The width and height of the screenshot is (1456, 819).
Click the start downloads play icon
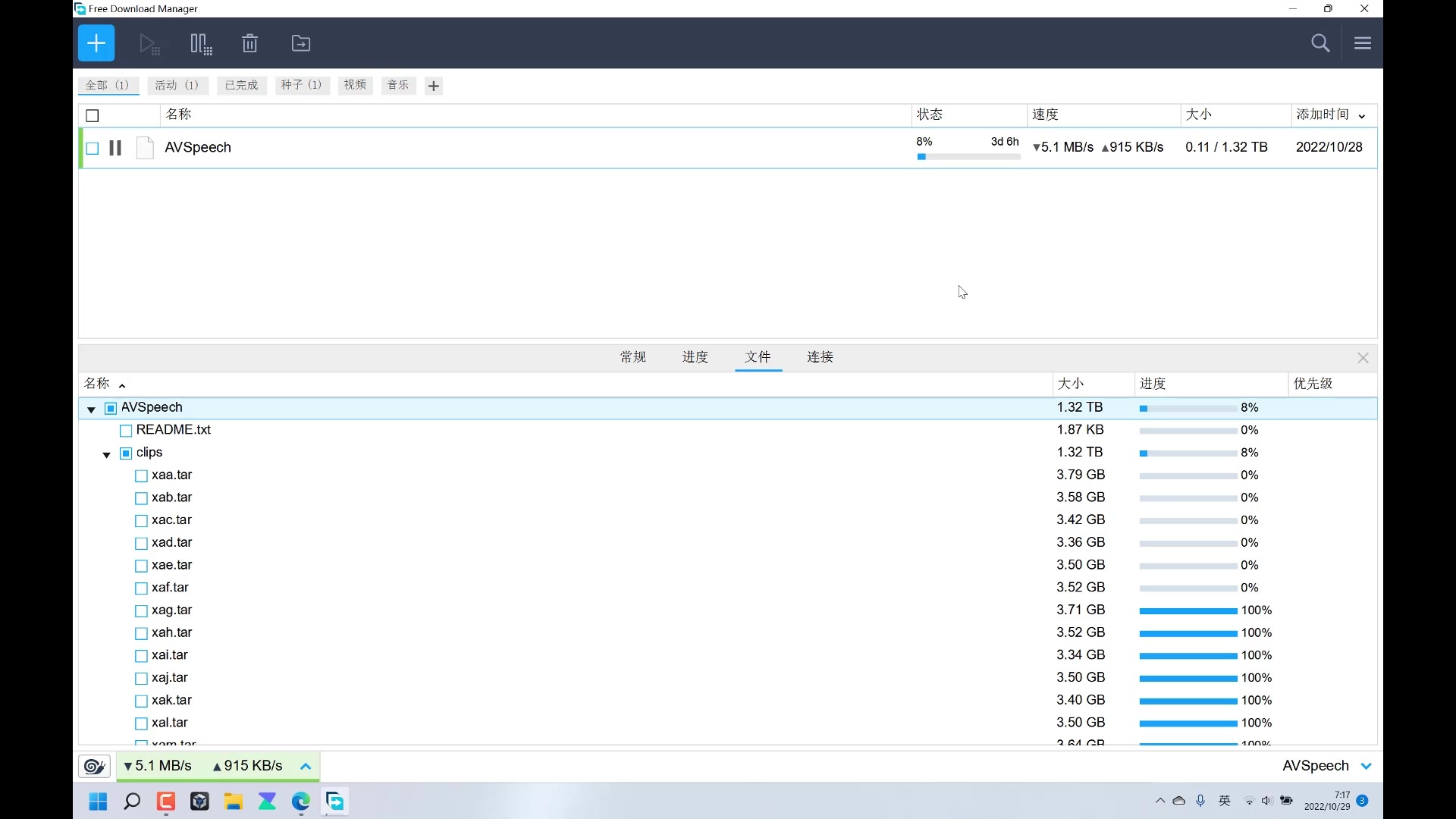click(x=149, y=44)
